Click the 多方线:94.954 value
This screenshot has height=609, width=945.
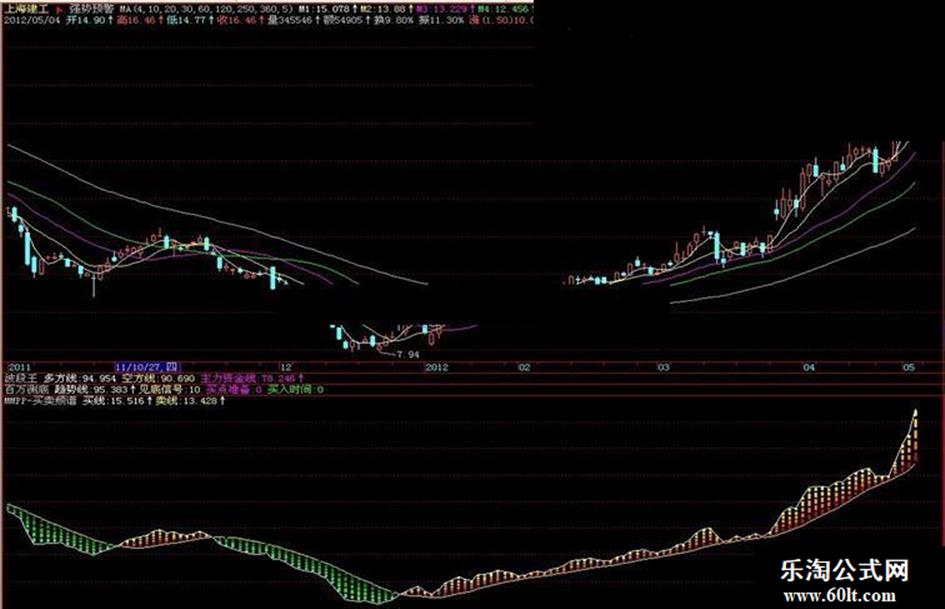pos(80,379)
